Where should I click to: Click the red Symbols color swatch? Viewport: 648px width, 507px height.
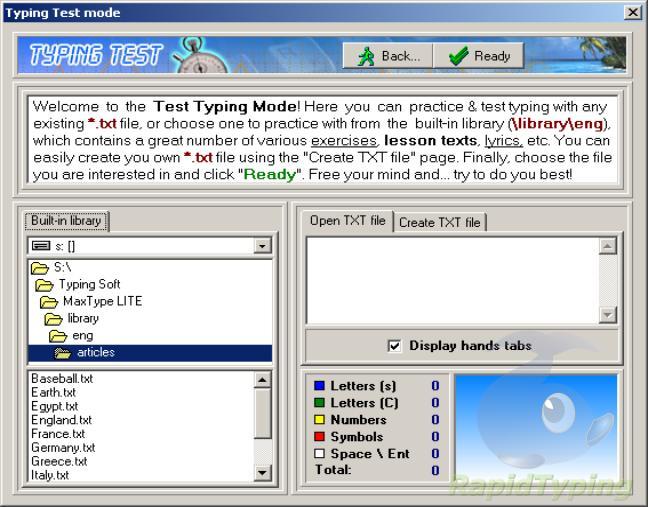point(319,437)
